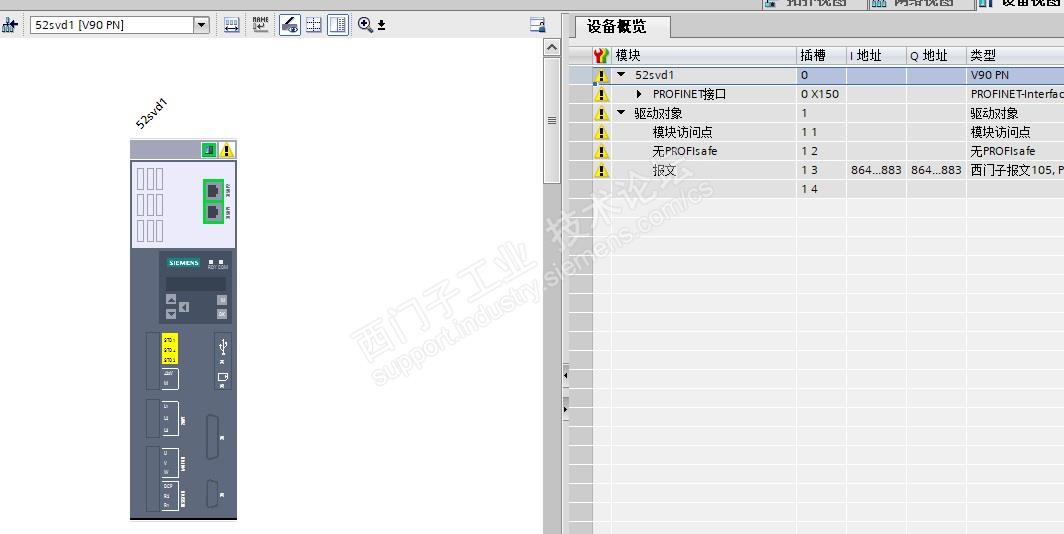Open the 52svd1 [V90 PN] device selector dropdown
This screenshot has width=1064, height=534.
202,26
